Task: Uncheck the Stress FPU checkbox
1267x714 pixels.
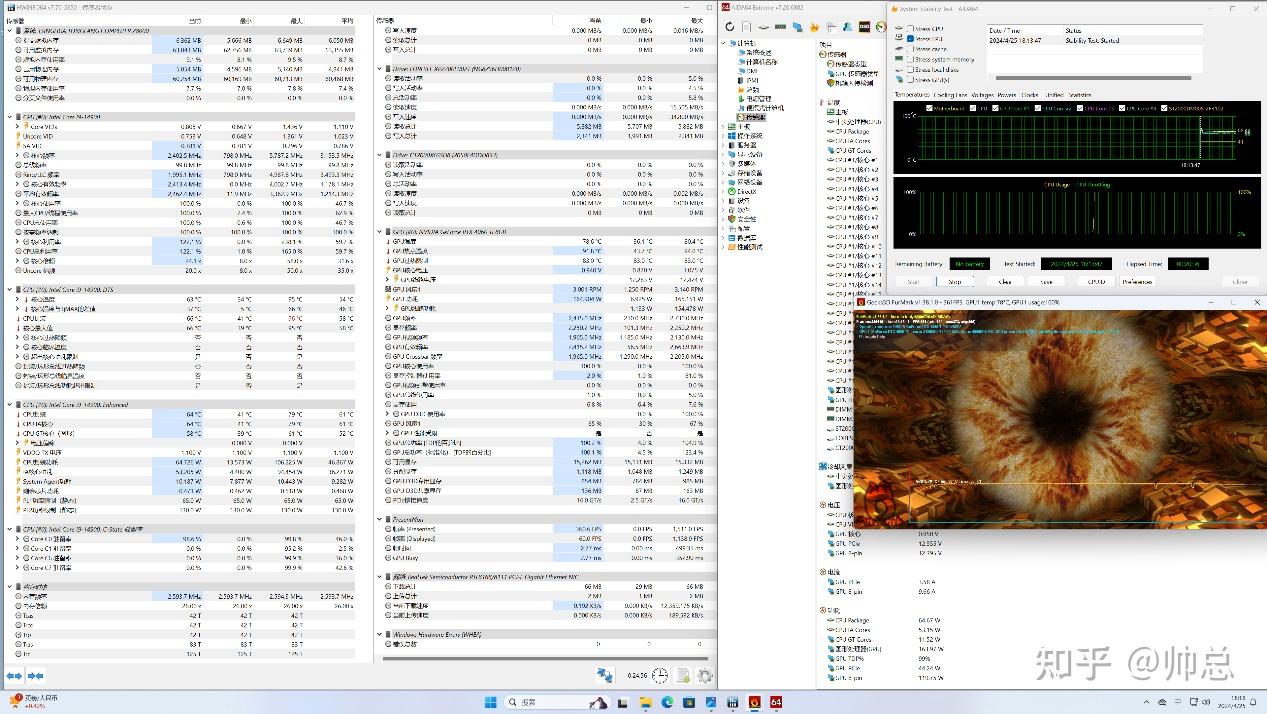Action: [908, 39]
